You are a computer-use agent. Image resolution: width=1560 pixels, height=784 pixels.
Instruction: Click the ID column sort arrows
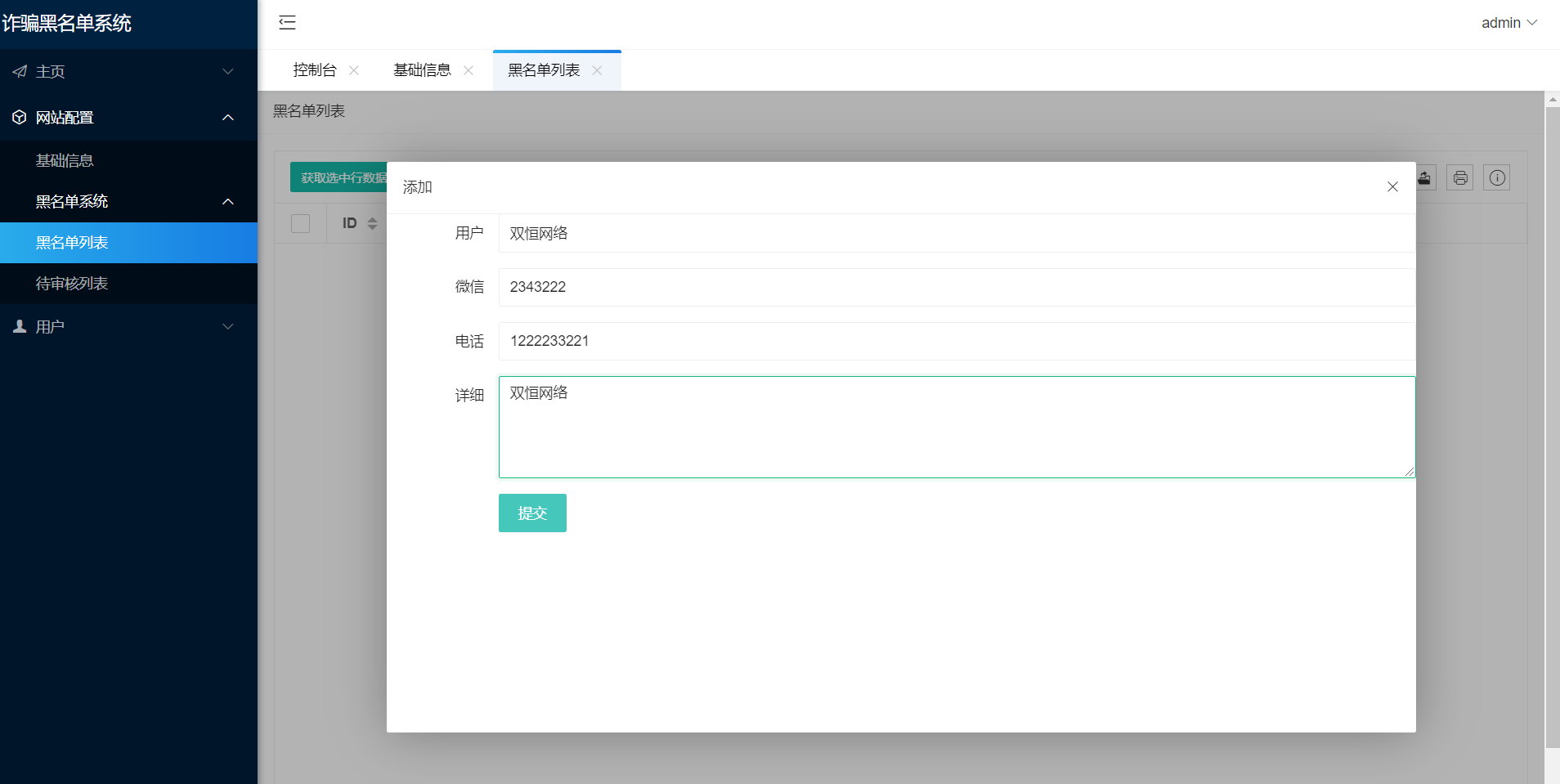pyautogui.click(x=372, y=223)
